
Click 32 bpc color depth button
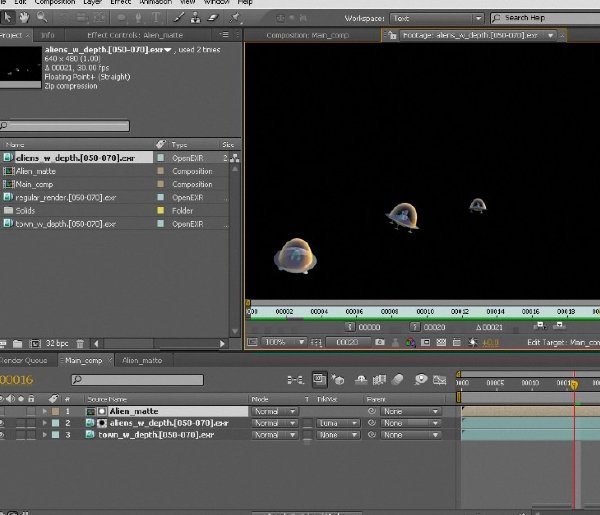tap(57, 344)
